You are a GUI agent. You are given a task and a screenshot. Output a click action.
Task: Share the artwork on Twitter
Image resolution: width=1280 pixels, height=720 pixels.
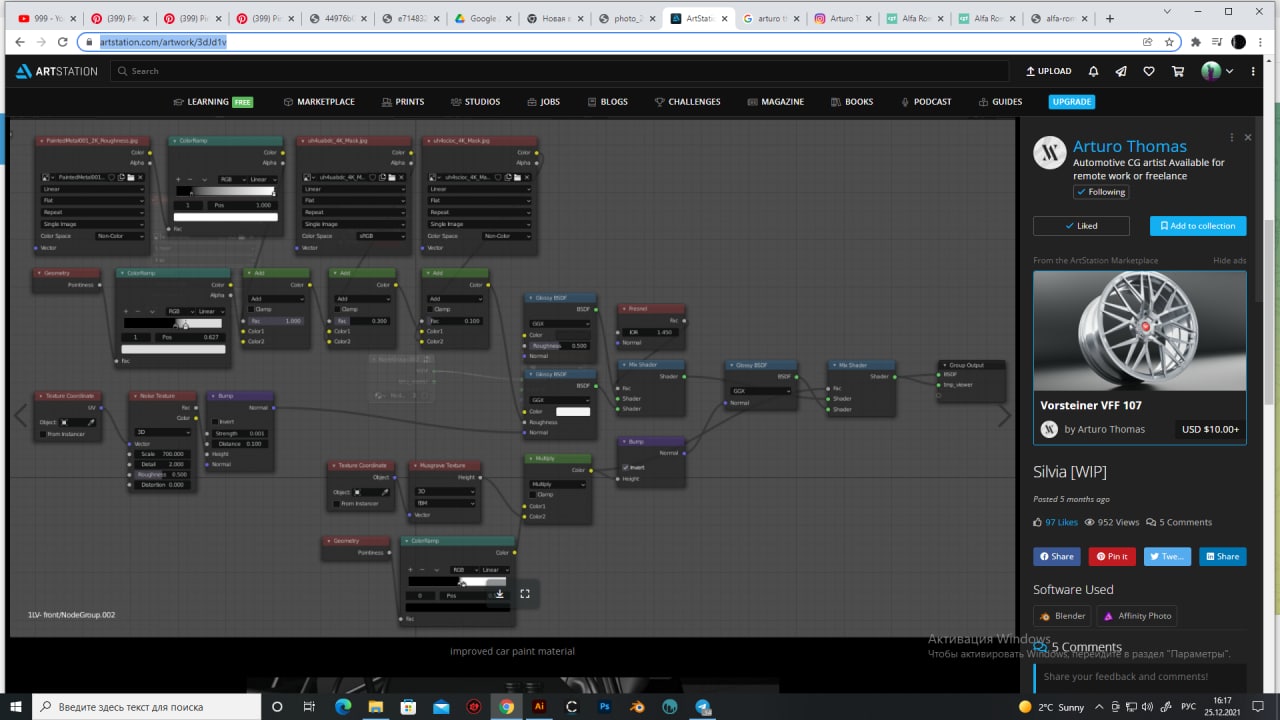[1168, 556]
